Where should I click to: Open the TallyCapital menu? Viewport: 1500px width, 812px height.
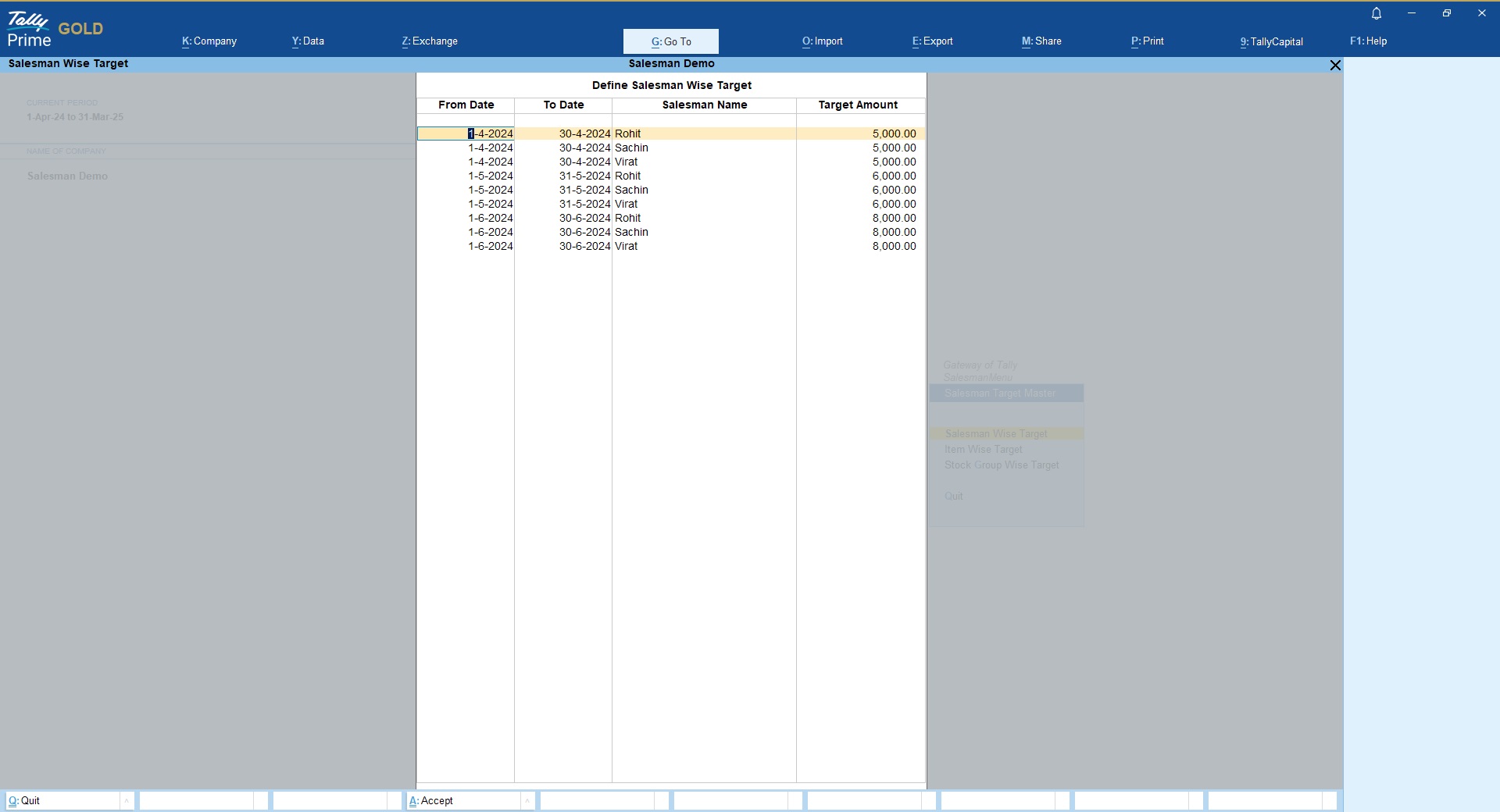pyautogui.click(x=1271, y=41)
